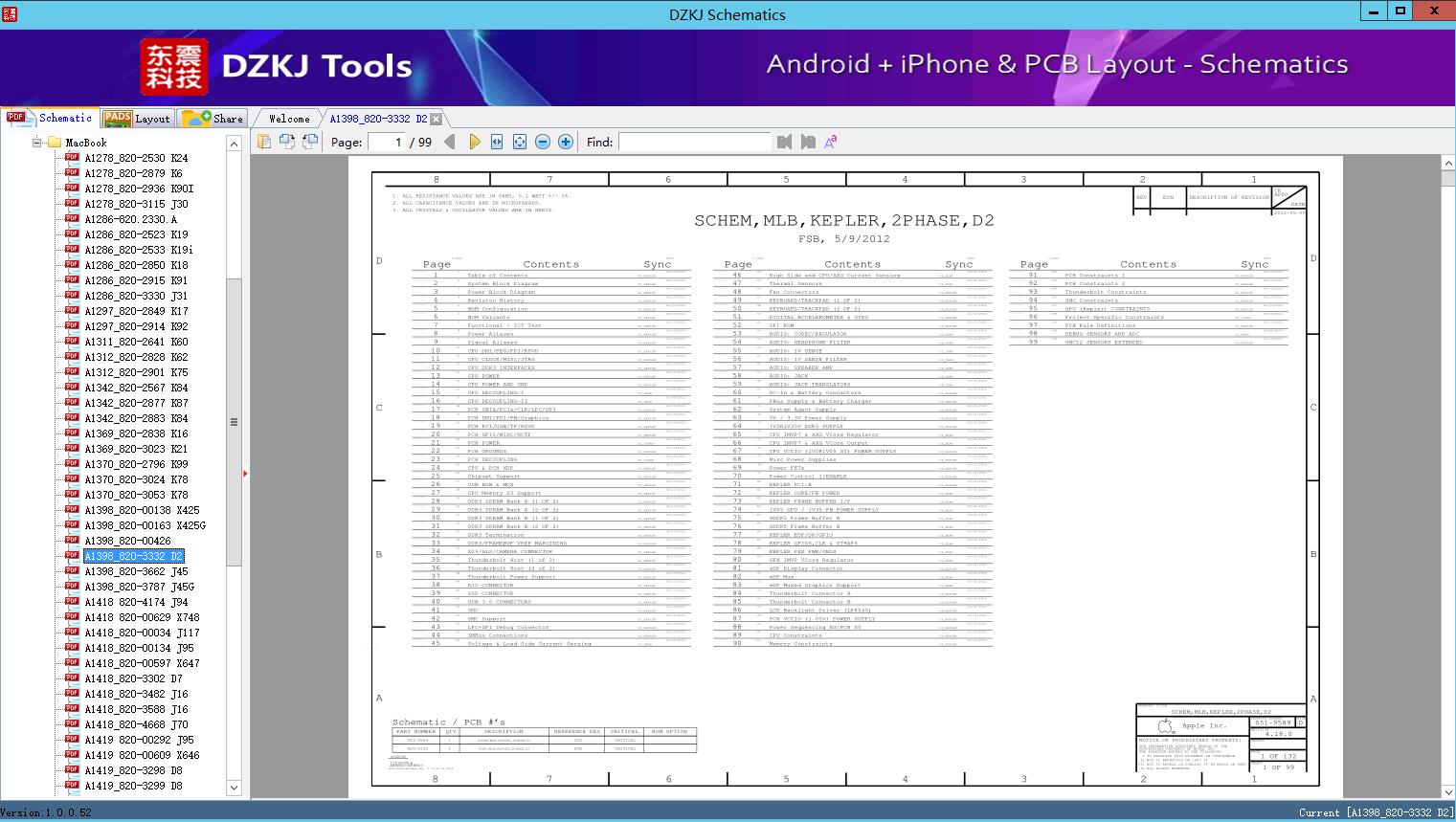
Task: Go to the next page arrow
Action: pos(474,142)
